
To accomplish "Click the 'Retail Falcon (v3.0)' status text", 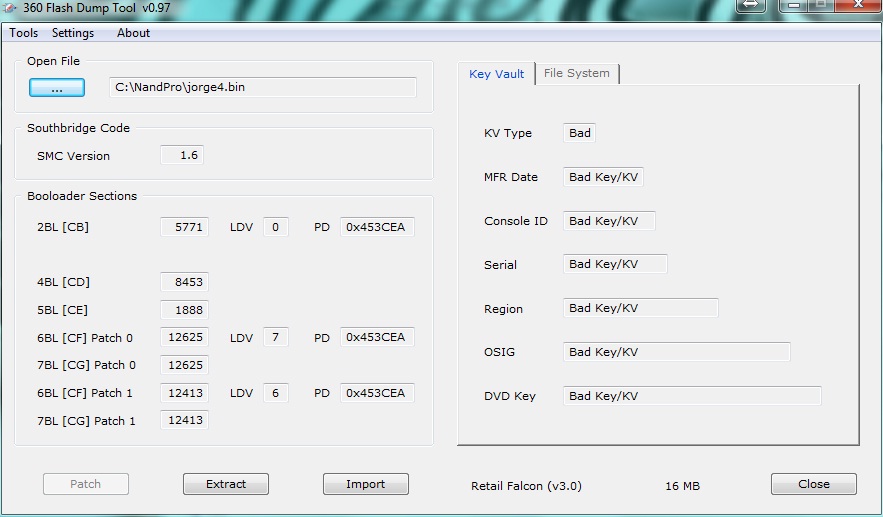I will click(527, 486).
